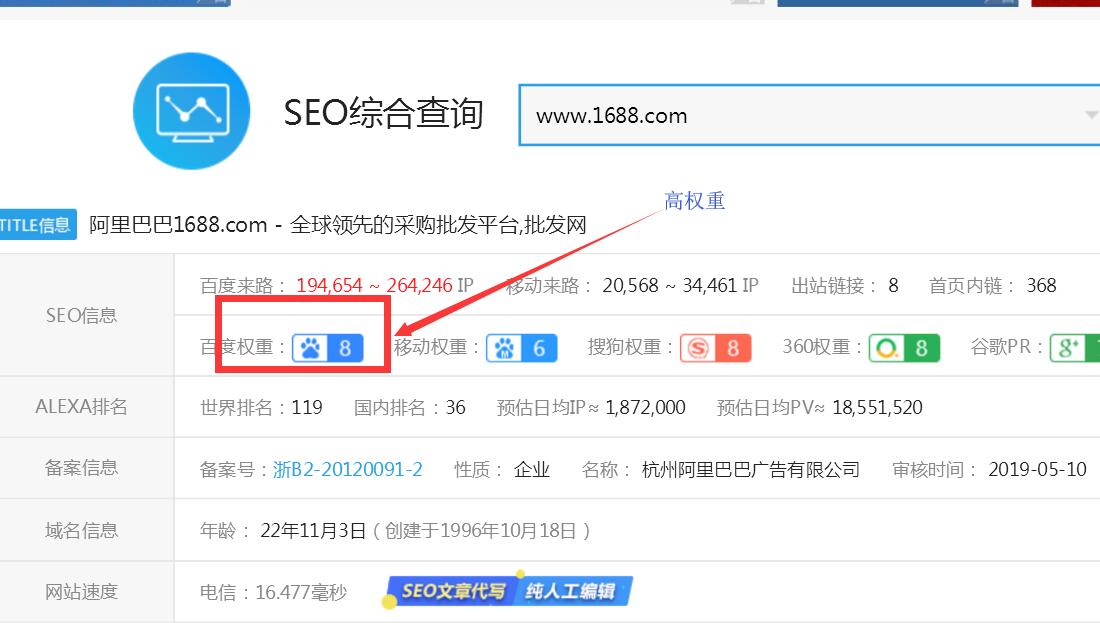Click the creation date 创建于1996年10月18日
Image resolution: width=1100 pixels, height=623 pixels.
click(481, 530)
